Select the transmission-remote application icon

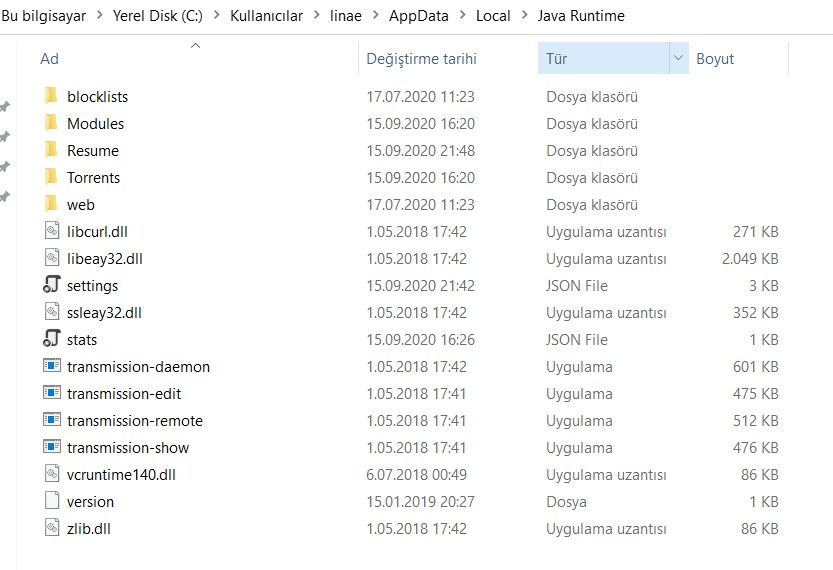[x=52, y=420]
